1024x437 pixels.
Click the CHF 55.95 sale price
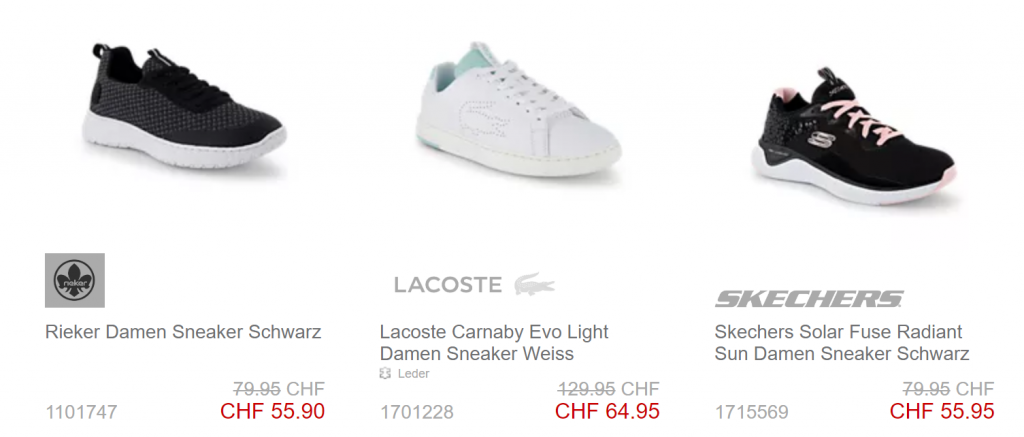pyautogui.click(x=942, y=411)
